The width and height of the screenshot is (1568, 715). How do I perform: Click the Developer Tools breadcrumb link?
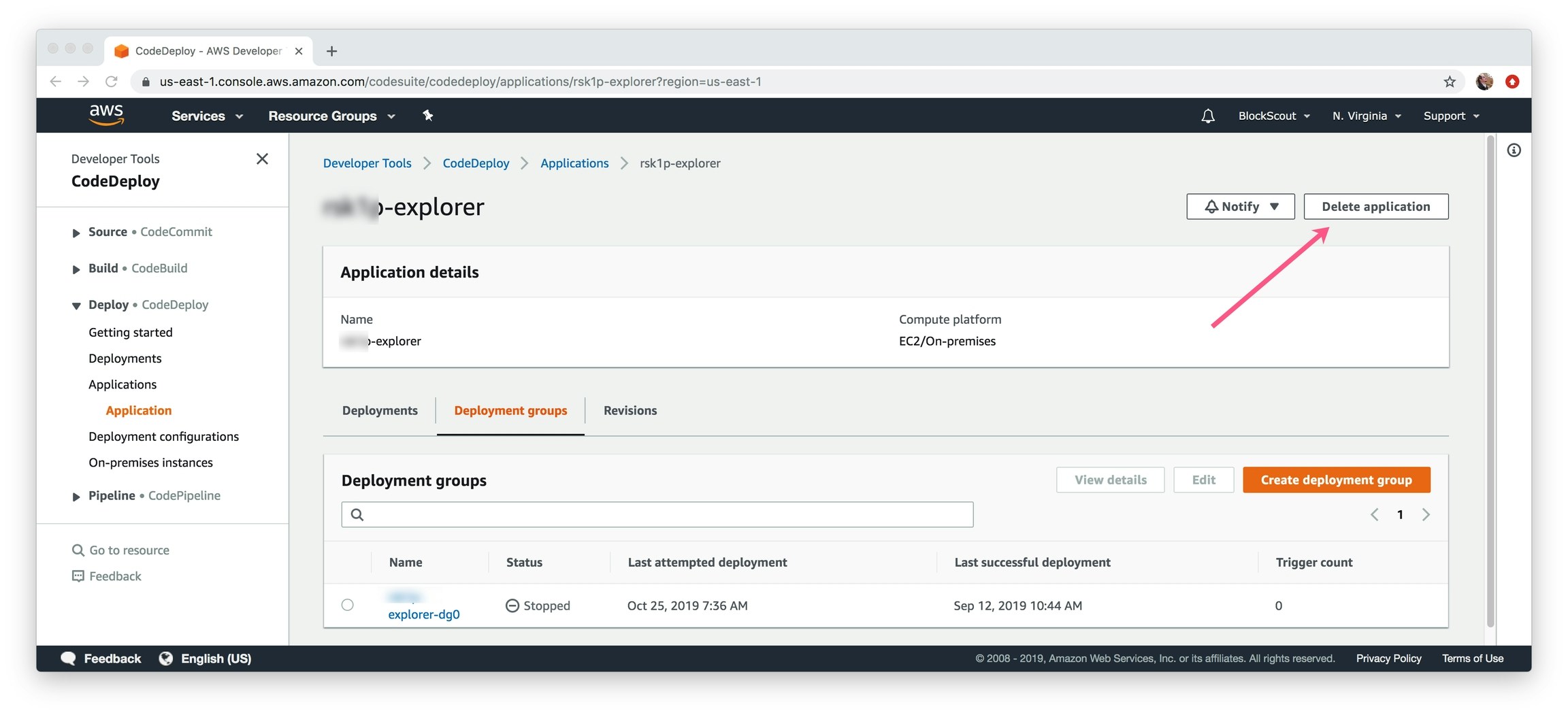tap(367, 163)
